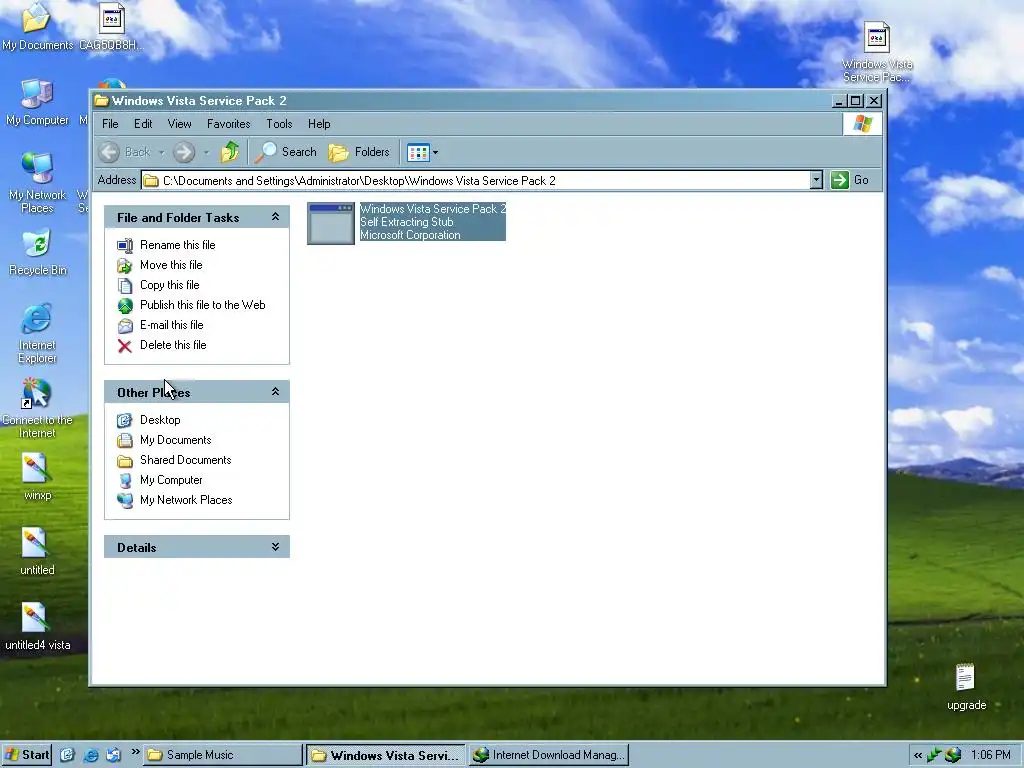Click the Forward arrow toolbar icon
Viewport: 1024px width, 768px height.
pyautogui.click(x=184, y=152)
